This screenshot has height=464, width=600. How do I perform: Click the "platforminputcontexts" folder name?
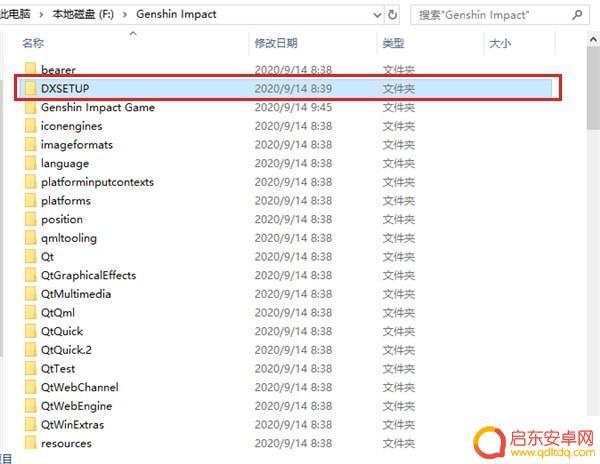point(98,182)
